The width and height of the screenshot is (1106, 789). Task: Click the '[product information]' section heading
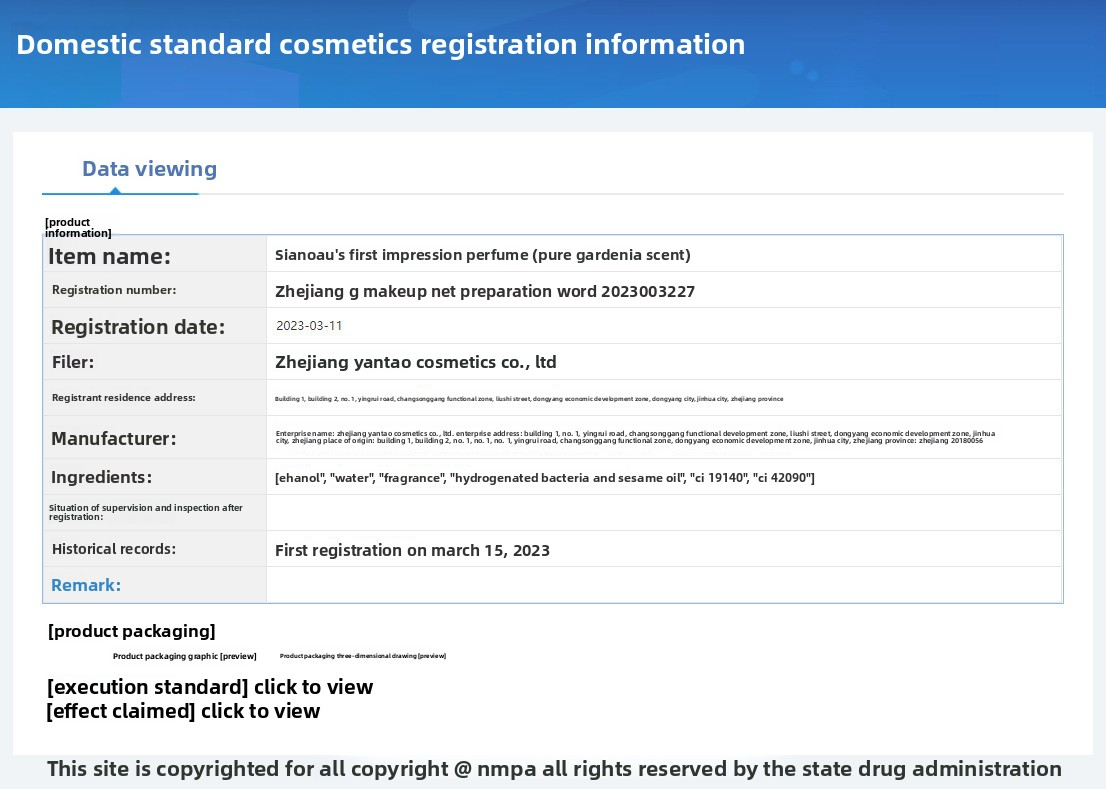click(x=78, y=227)
